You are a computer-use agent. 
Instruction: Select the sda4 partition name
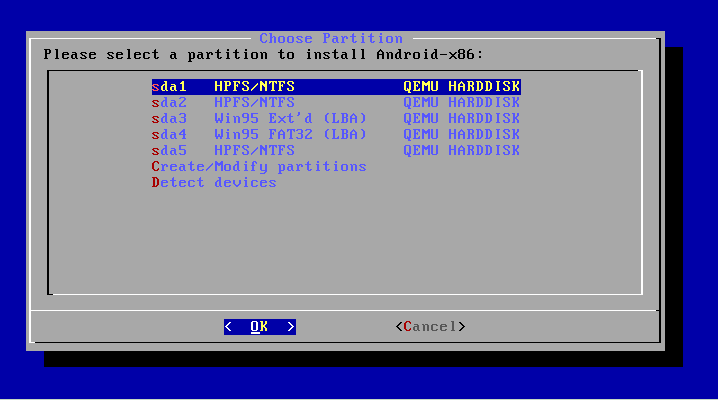(x=170, y=135)
